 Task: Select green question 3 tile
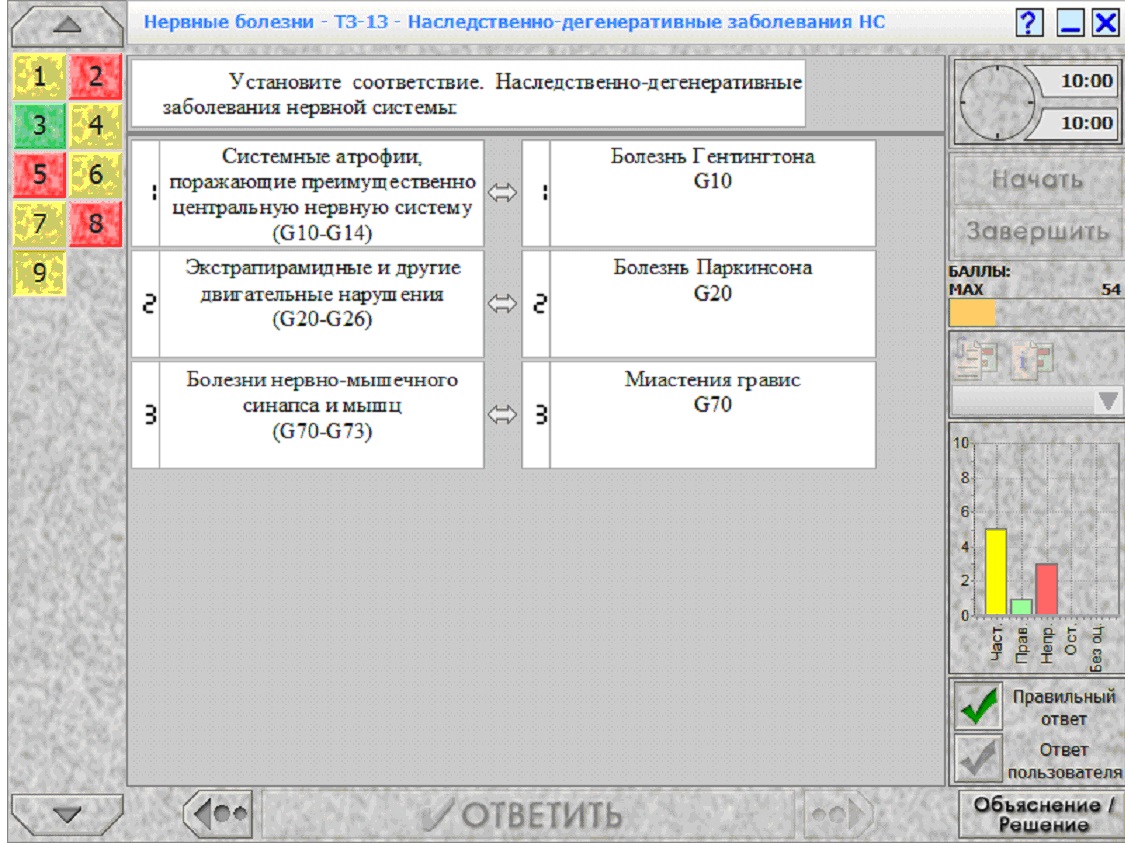39,126
